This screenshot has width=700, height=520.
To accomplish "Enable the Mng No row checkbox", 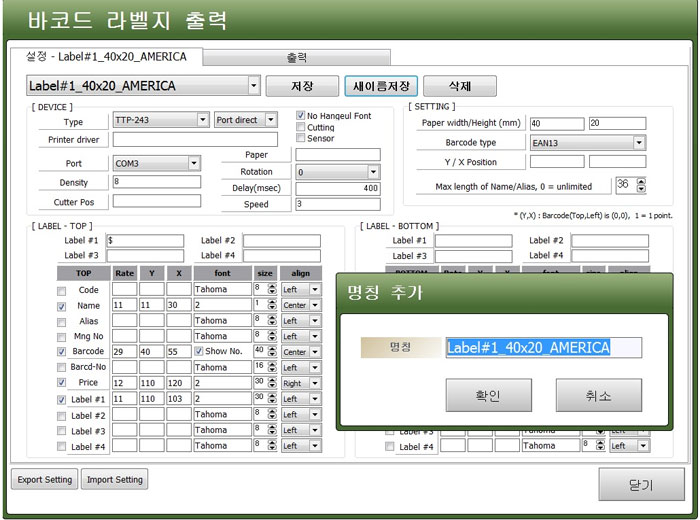I will tap(62, 337).
